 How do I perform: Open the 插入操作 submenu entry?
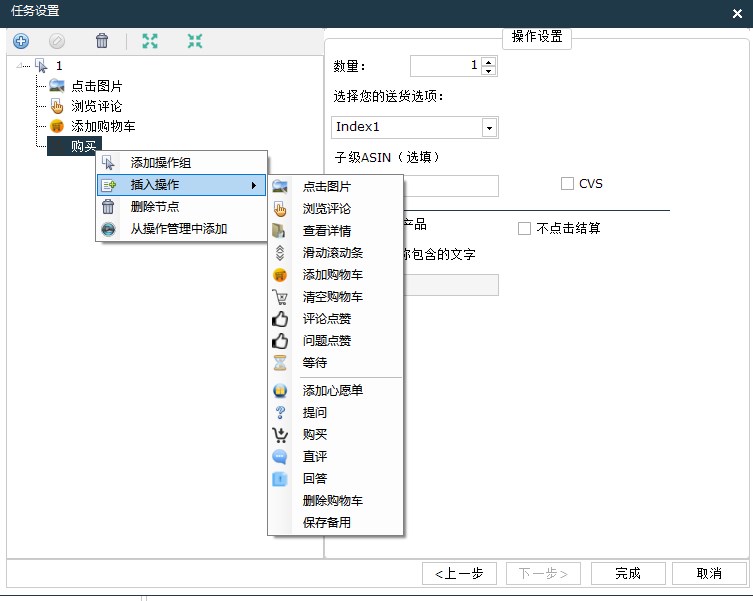pyautogui.click(x=182, y=185)
